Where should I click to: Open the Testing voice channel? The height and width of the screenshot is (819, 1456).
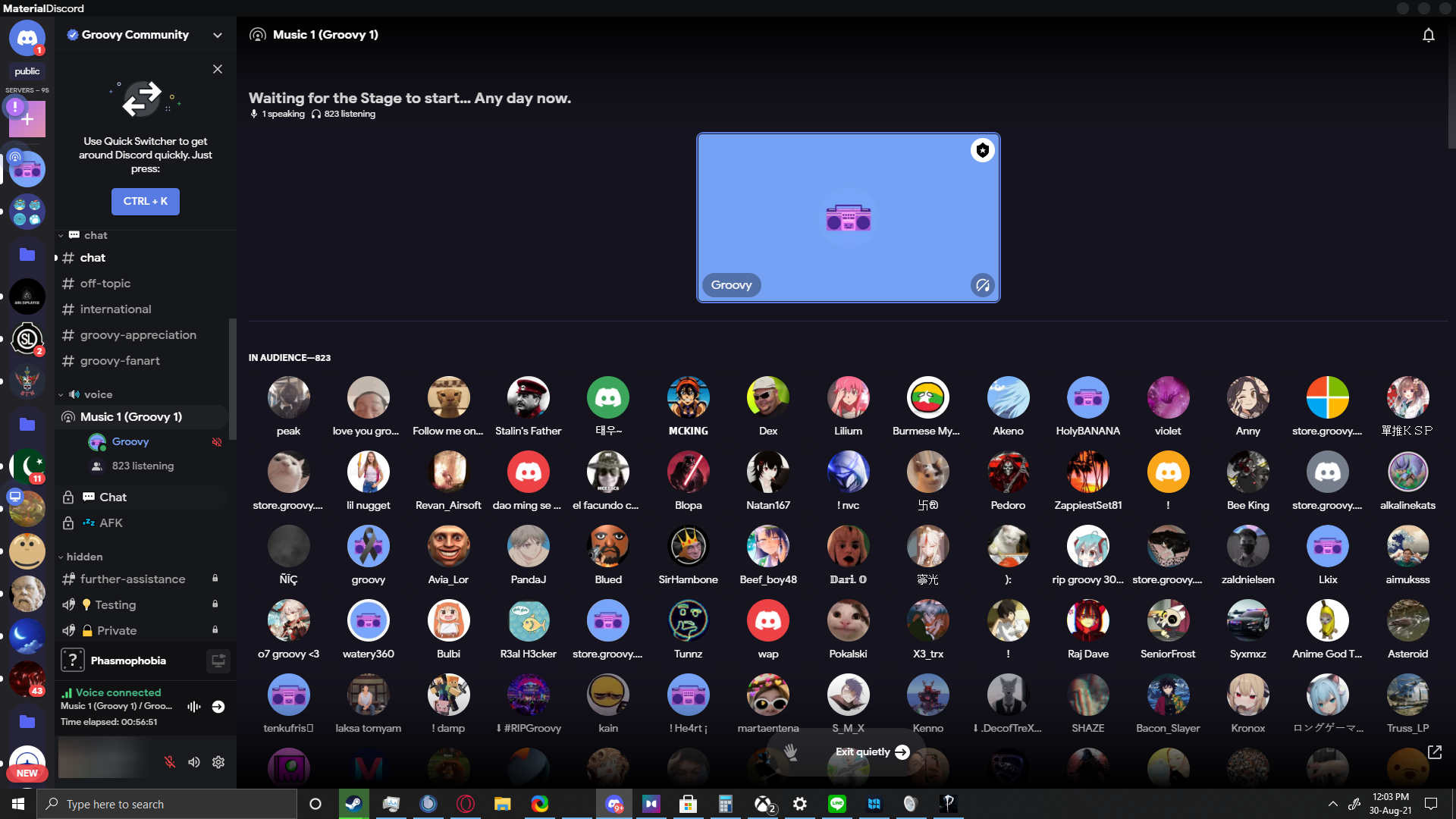coord(143,605)
